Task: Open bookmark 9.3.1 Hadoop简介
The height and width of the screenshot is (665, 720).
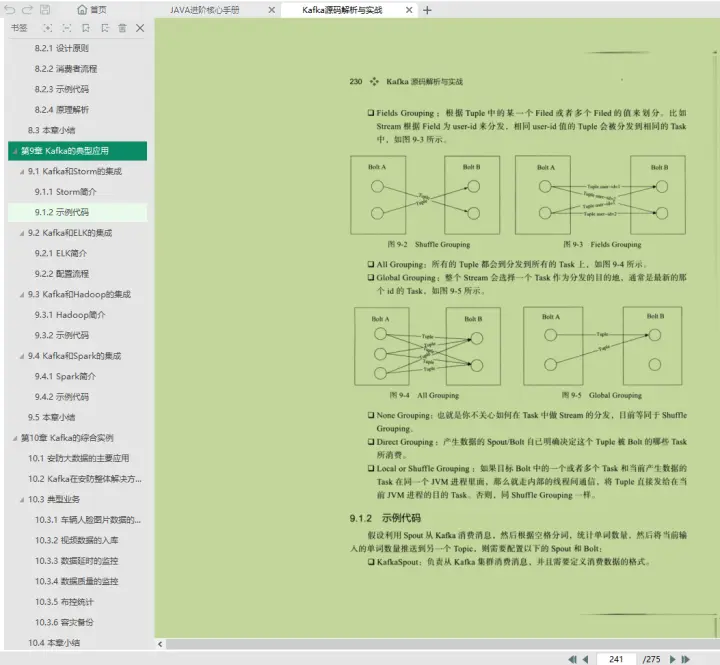Action: point(70,315)
